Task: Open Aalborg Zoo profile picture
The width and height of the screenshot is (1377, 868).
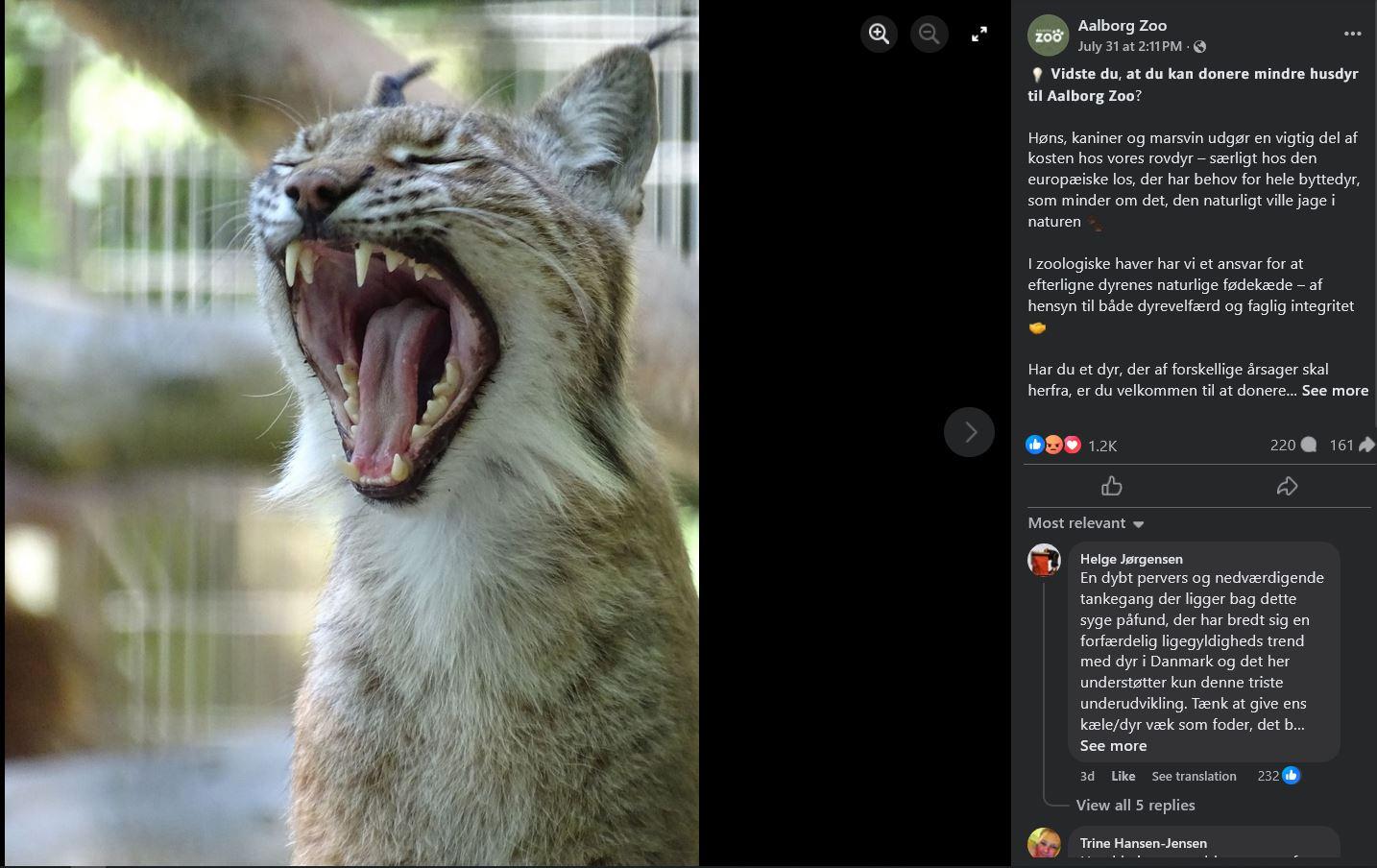Action: pyautogui.click(x=1048, y=36)
